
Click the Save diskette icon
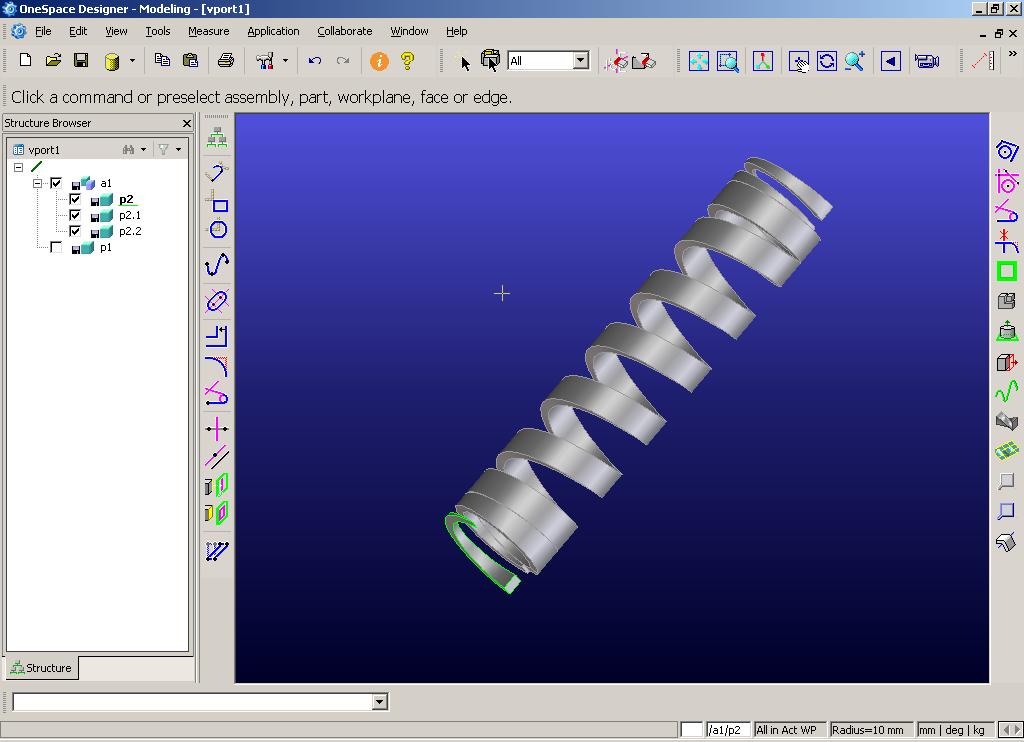[x=81, y=61]
